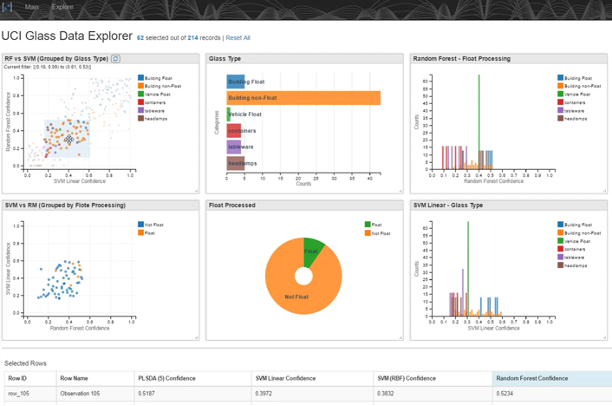Click the resize handle of SVM Linear - Glass Type panel

605,338
